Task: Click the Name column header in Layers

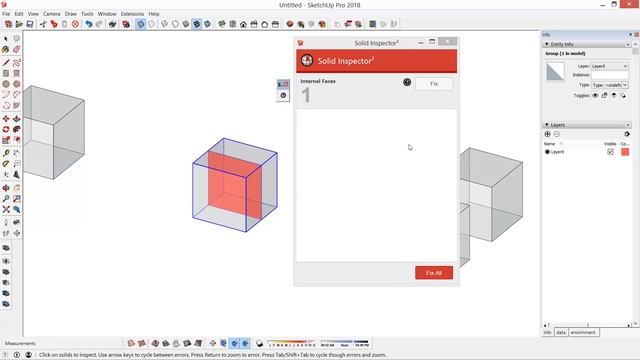Action: [549, 144]
